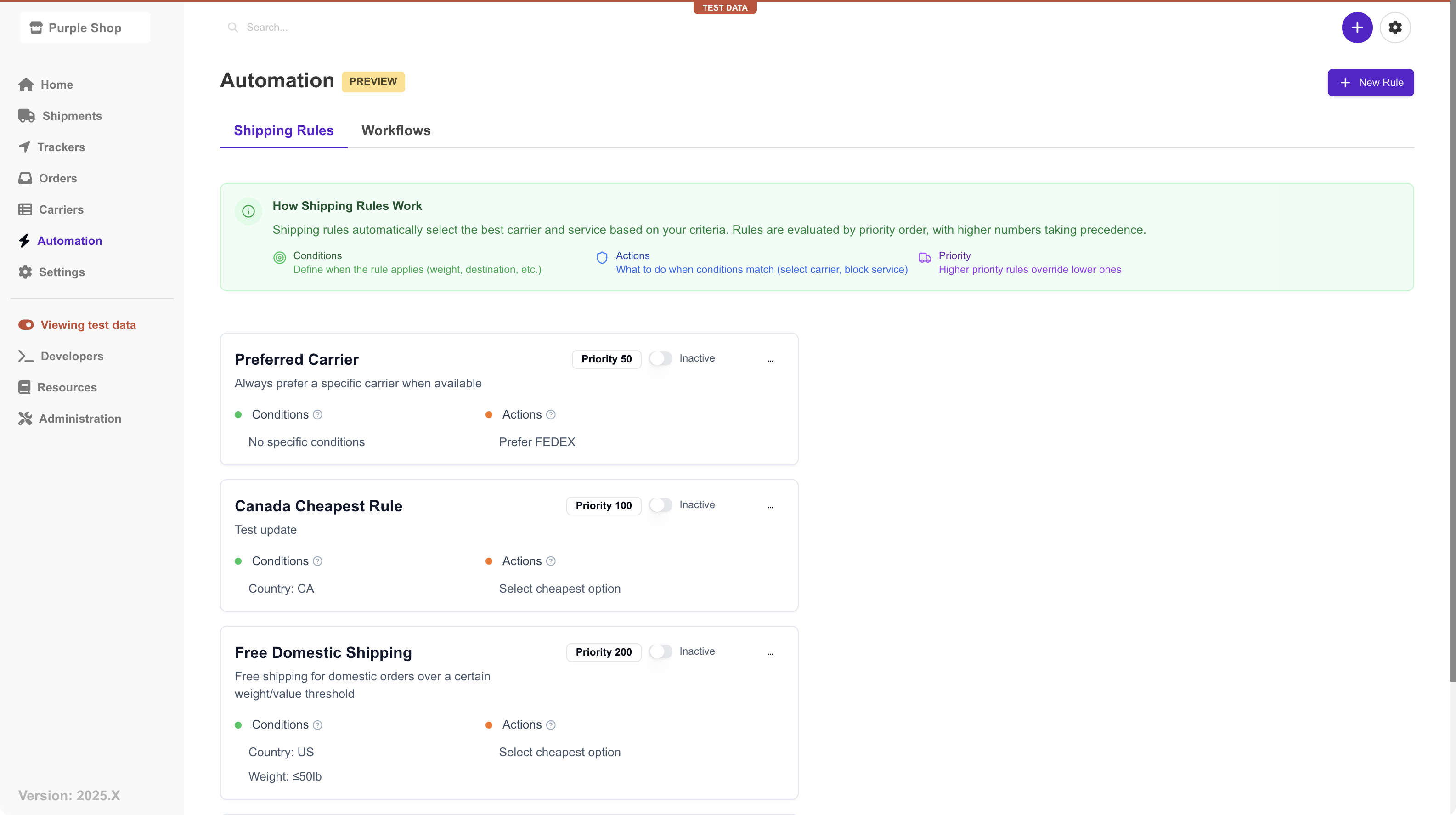
Task: Open the Orders page
Action: (57, 178)
